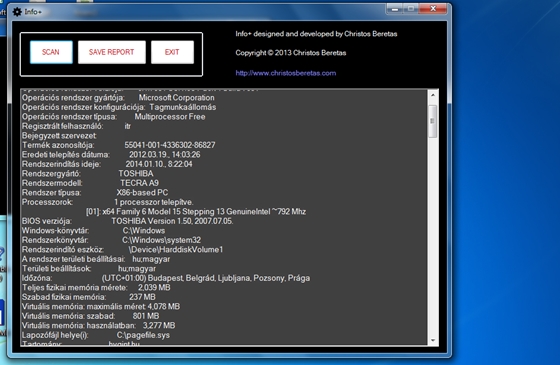This screenshot has width=560, height=365.
Task: Select the text "Tagmunkaállomás"
Action: click(x=182, y=107)
